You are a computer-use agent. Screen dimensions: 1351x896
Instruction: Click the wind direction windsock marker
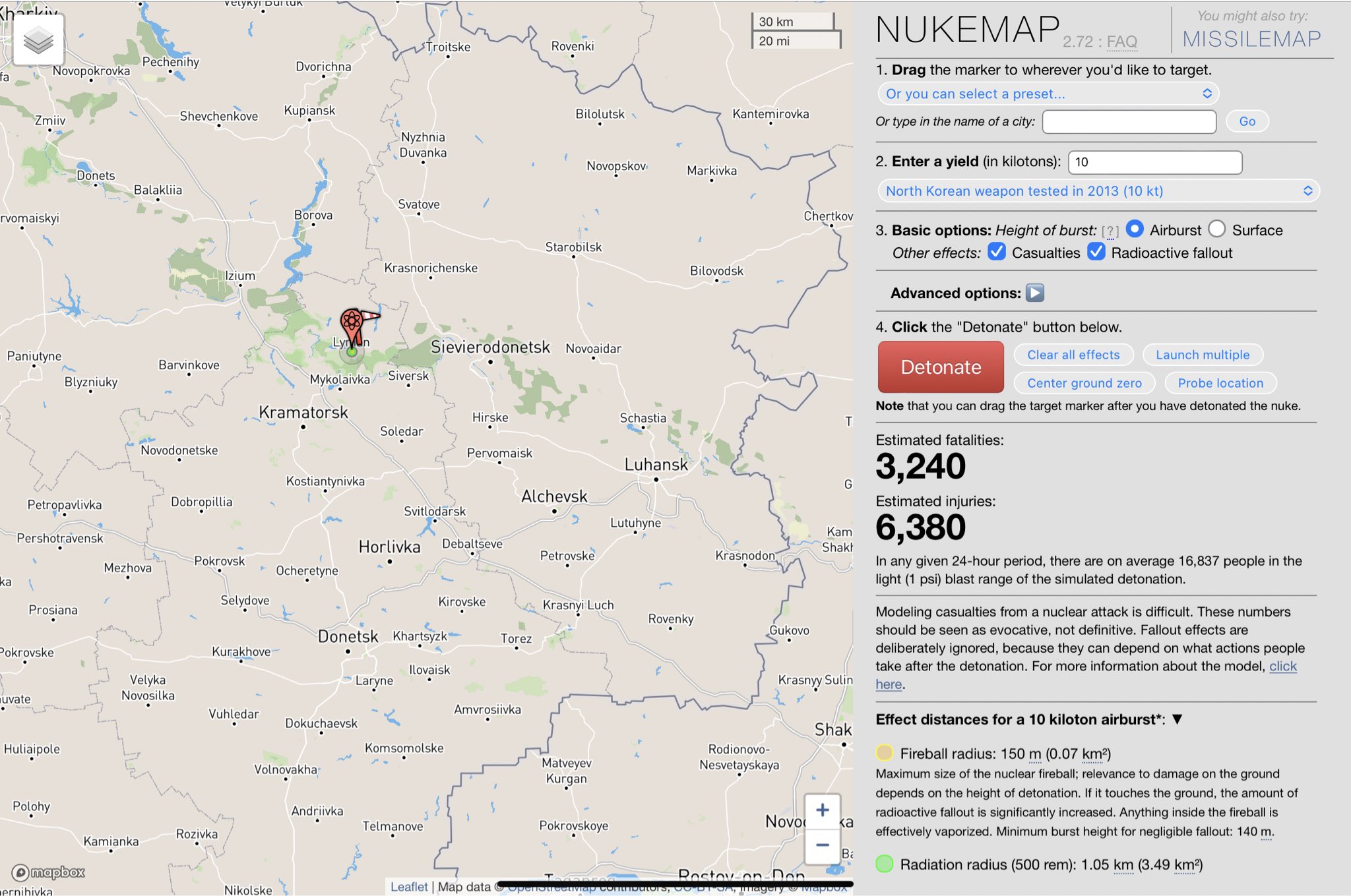coord(371,316)
